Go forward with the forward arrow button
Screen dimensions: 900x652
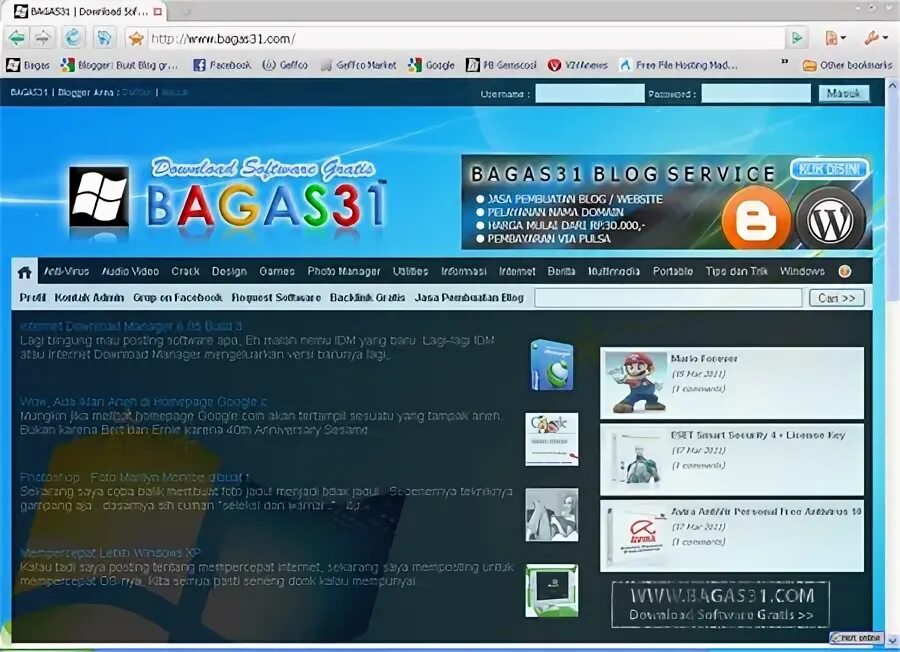point(42,38)
